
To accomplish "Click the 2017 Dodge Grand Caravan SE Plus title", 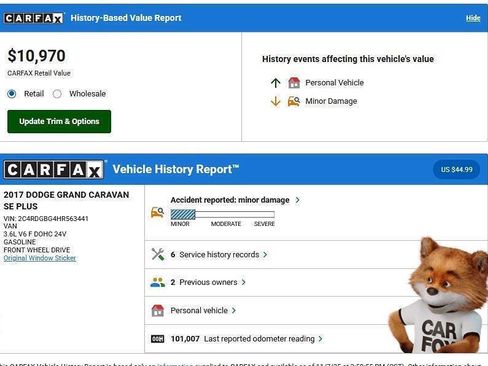I will click(66, 200).
